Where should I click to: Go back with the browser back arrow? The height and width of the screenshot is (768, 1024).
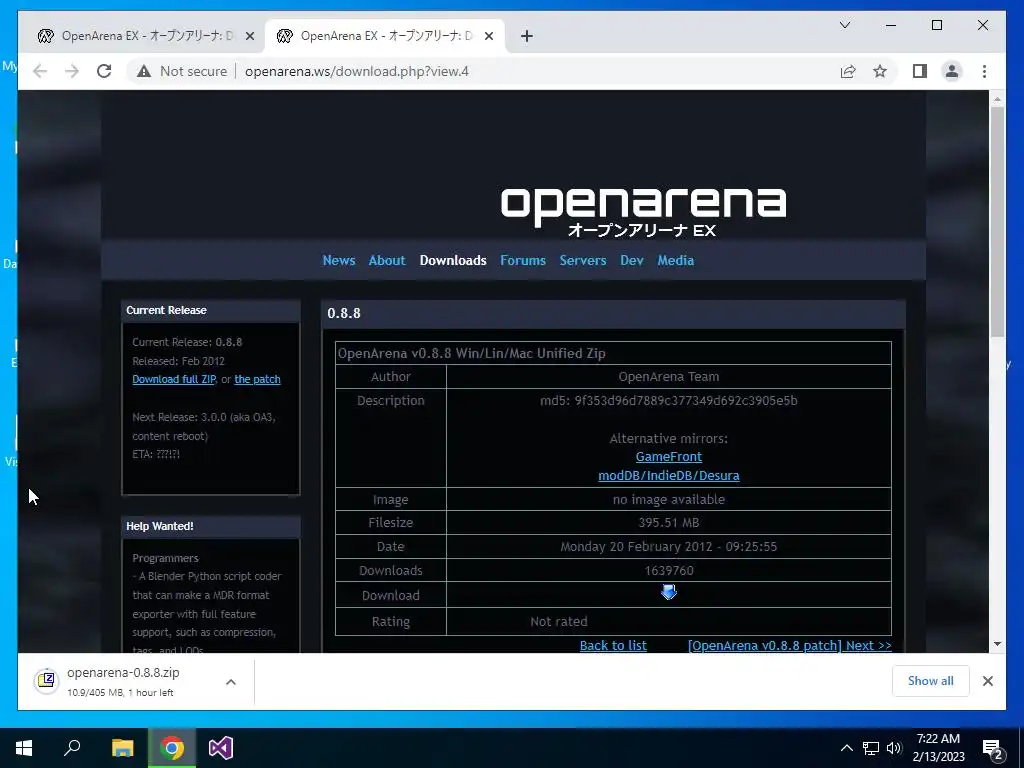(40, 71)
